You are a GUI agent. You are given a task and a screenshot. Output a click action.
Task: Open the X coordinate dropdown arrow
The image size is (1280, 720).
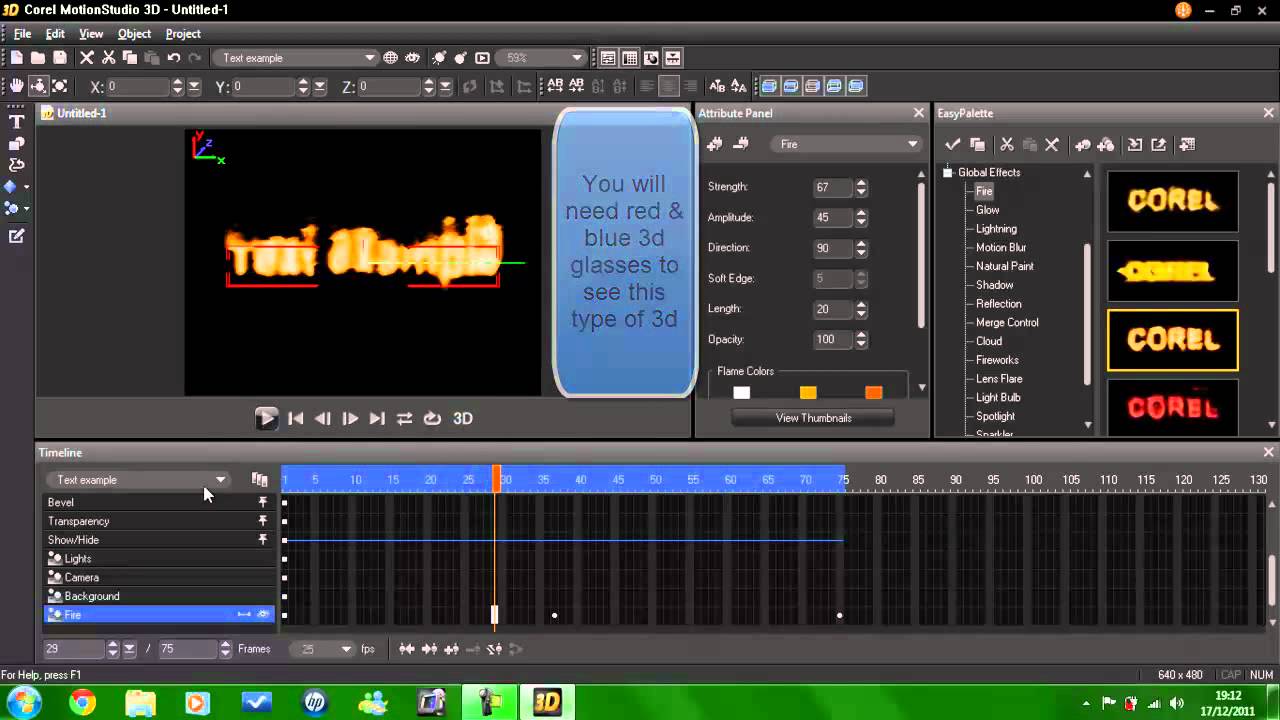pos(194,87)
